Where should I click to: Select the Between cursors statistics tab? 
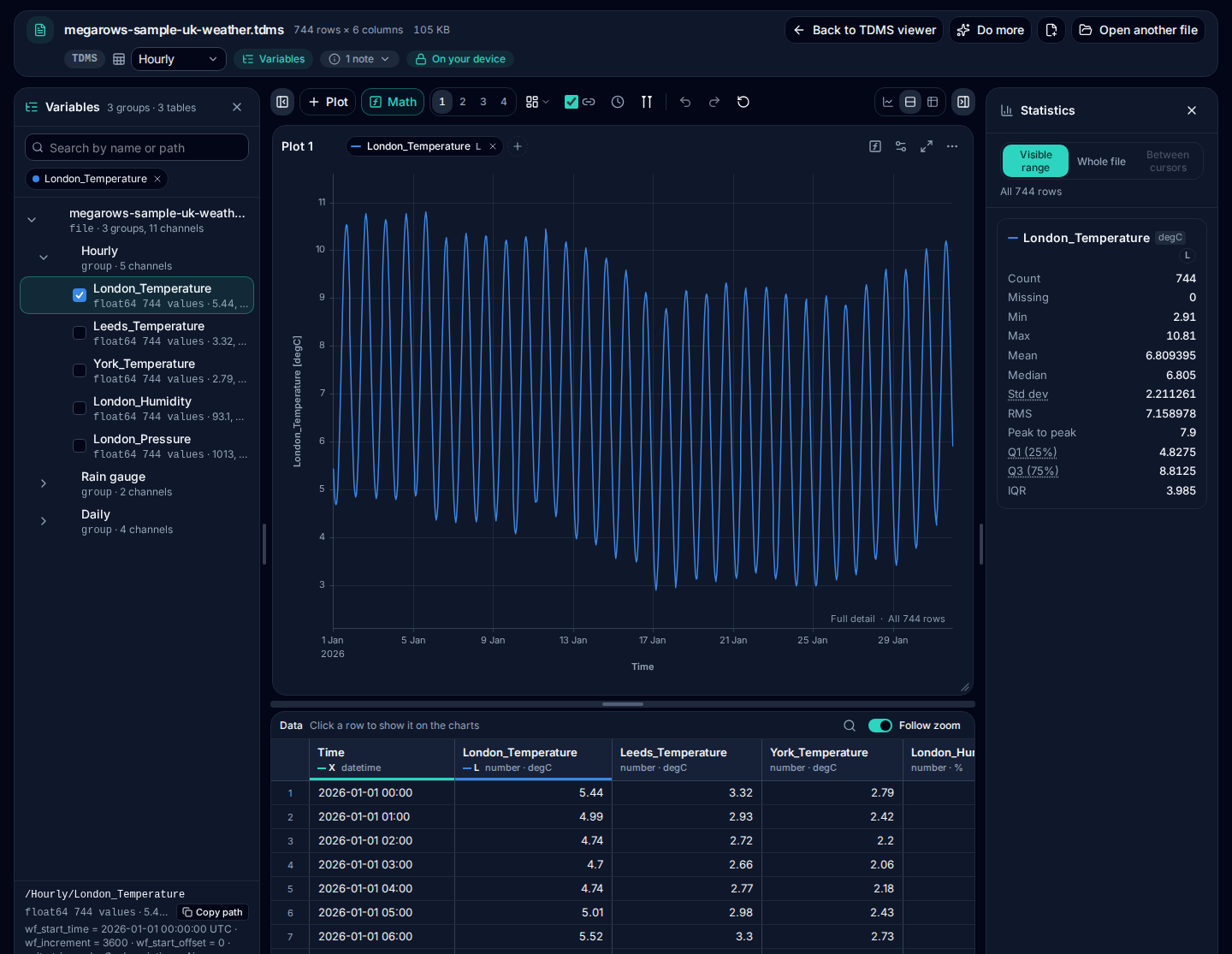[1168, 161]
